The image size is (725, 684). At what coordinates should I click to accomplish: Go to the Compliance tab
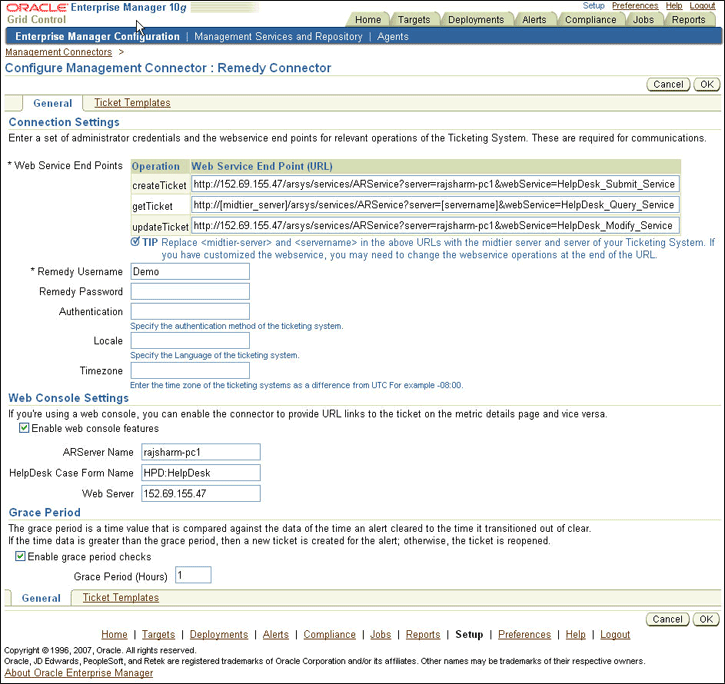590,19
